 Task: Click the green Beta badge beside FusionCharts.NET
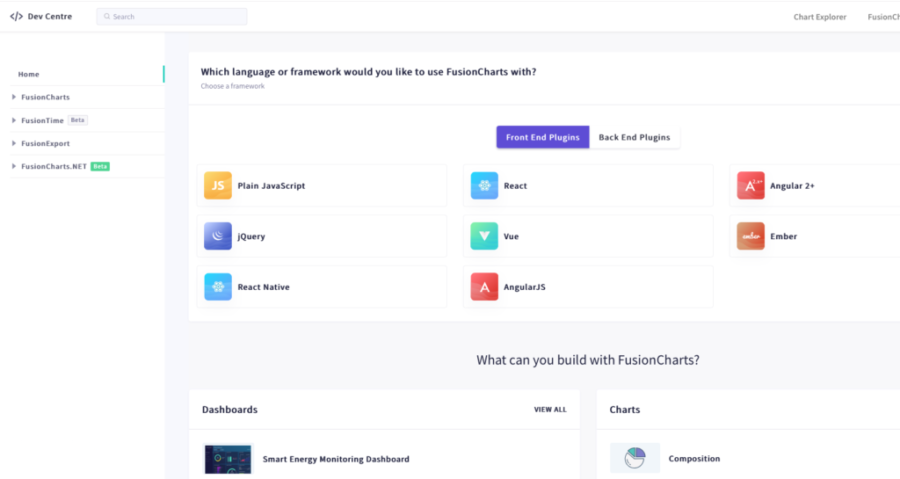click(x=100, y=166)
